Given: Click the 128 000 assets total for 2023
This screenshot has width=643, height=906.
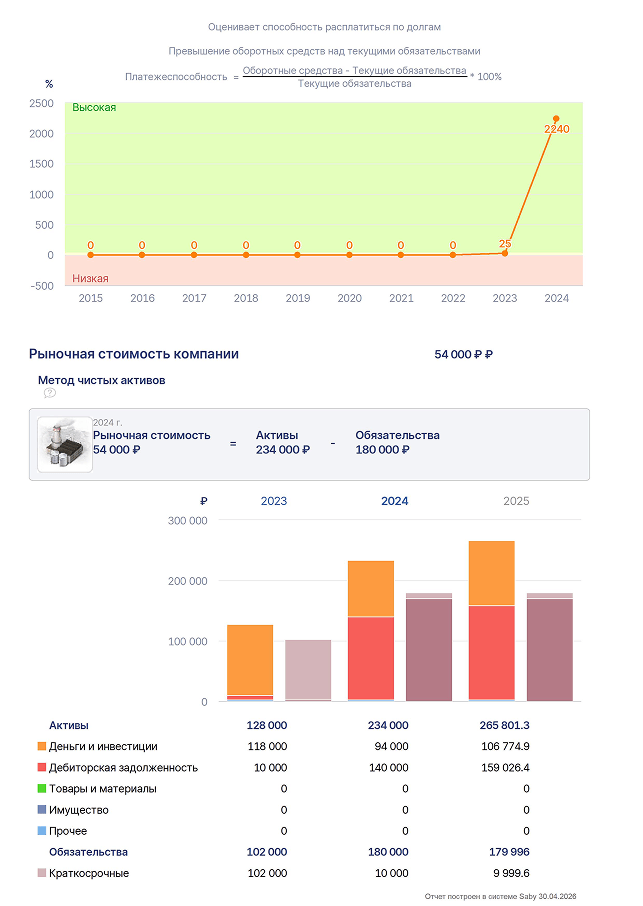Looking at the screenshot, I should click(267, 725).
